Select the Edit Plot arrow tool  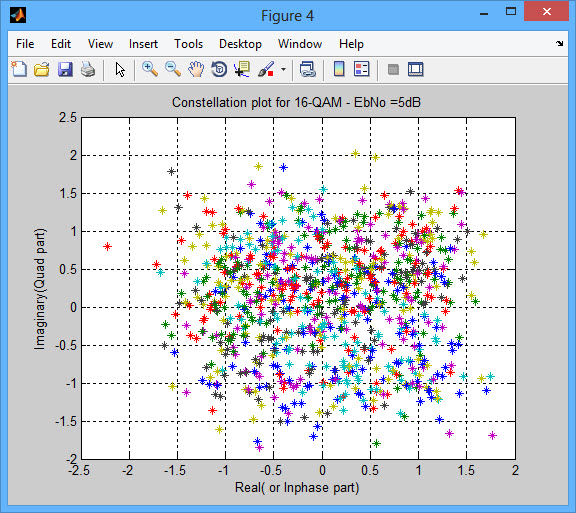(x=120, y=69)
